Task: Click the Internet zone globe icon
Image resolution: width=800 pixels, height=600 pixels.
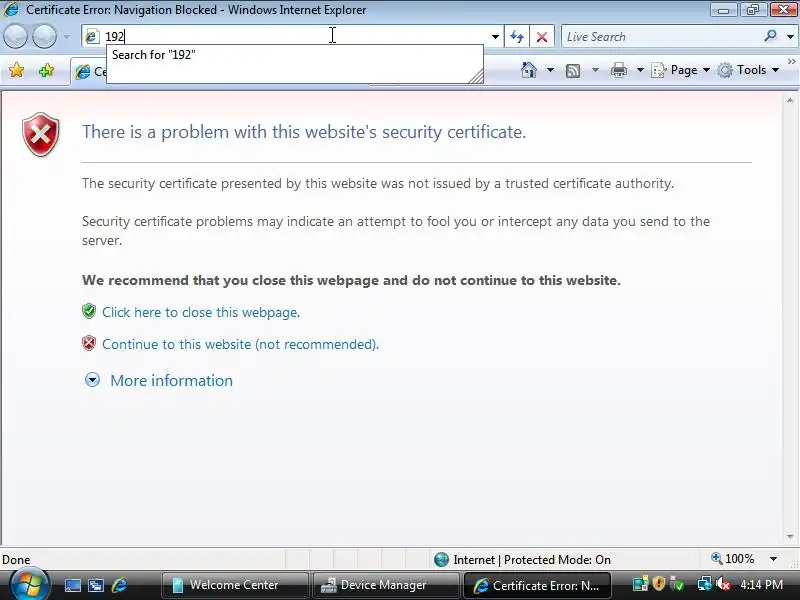Action: (x=441, y=560)
